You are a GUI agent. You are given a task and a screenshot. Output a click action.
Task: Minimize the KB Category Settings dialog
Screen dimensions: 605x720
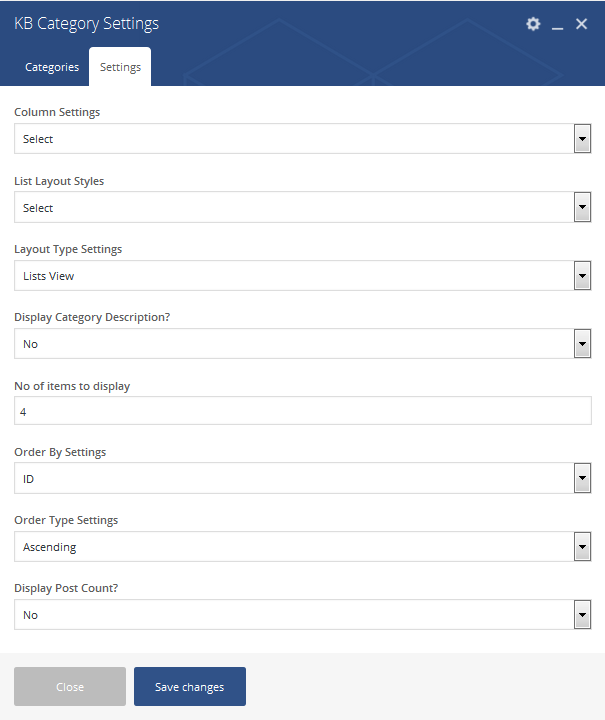coord(557,25)
